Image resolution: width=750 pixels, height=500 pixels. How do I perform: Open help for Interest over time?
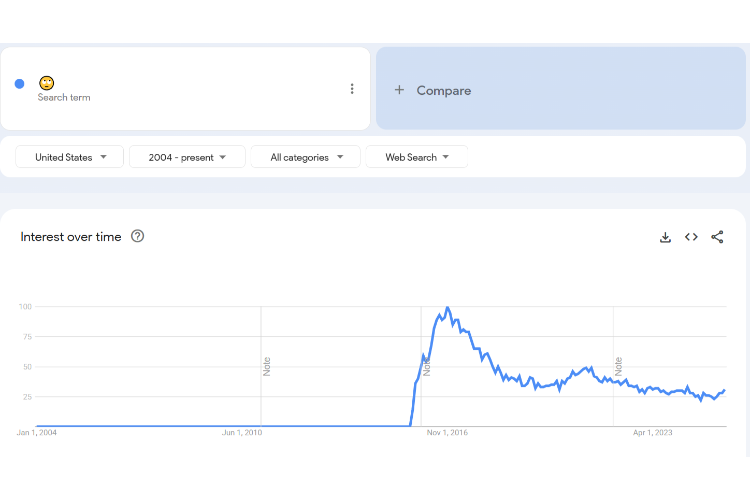click(x=138, y=237)
